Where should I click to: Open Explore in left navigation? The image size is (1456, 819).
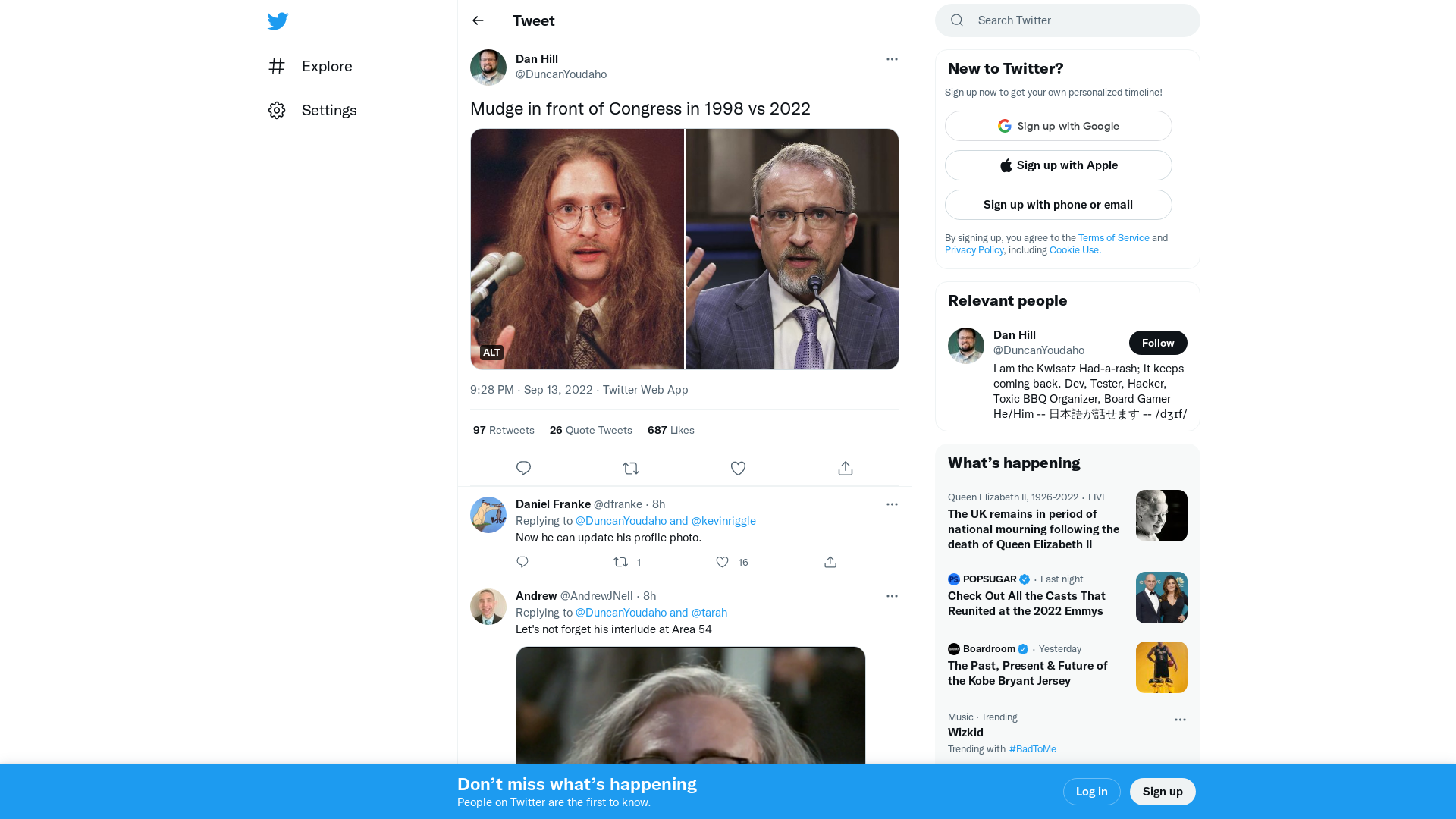click(326, 66)
